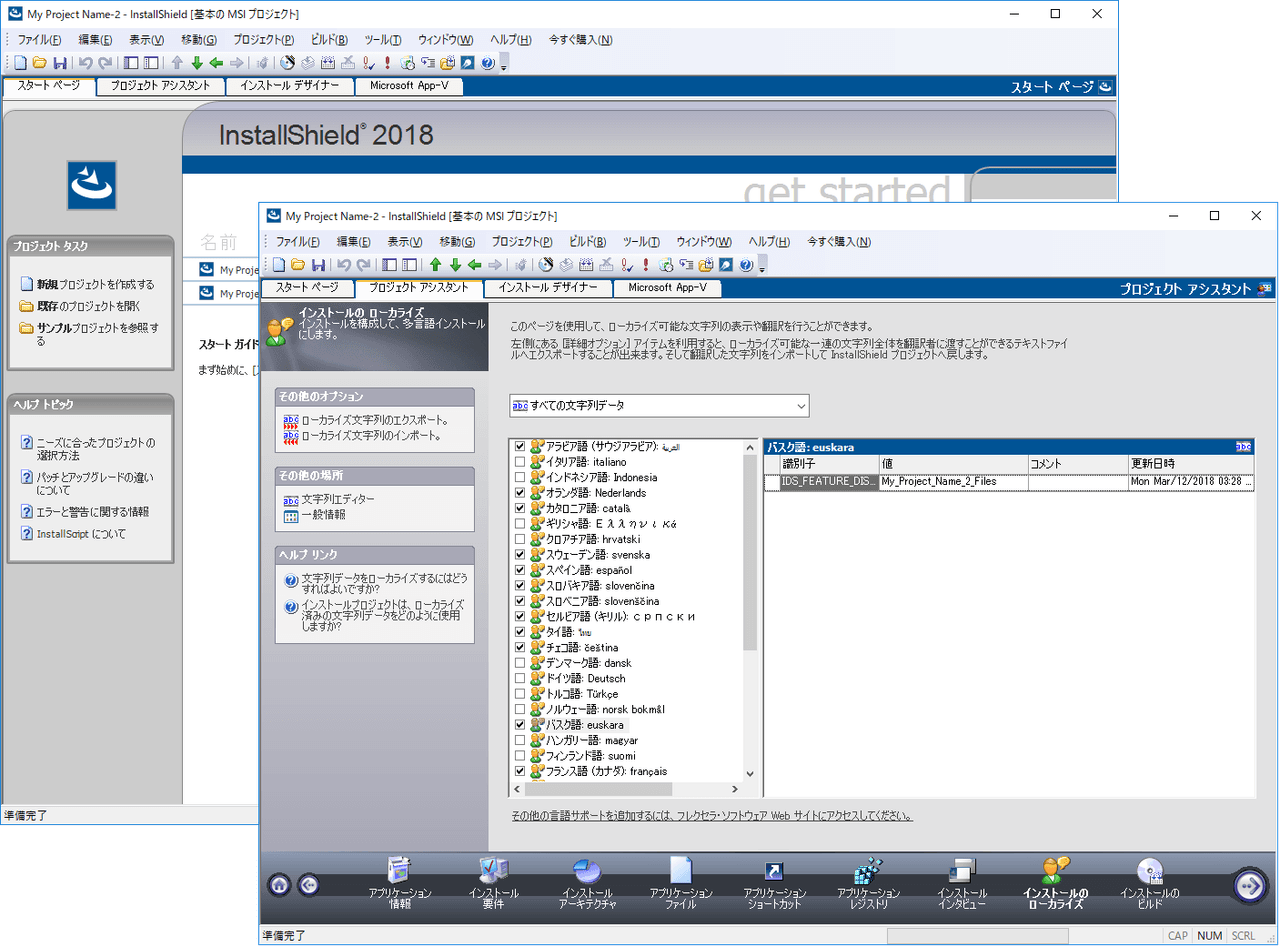Screen dimensions: 1280x946
Task: Advance with the bottom bar's round next arrow
Action: [x=1249, y=884]
